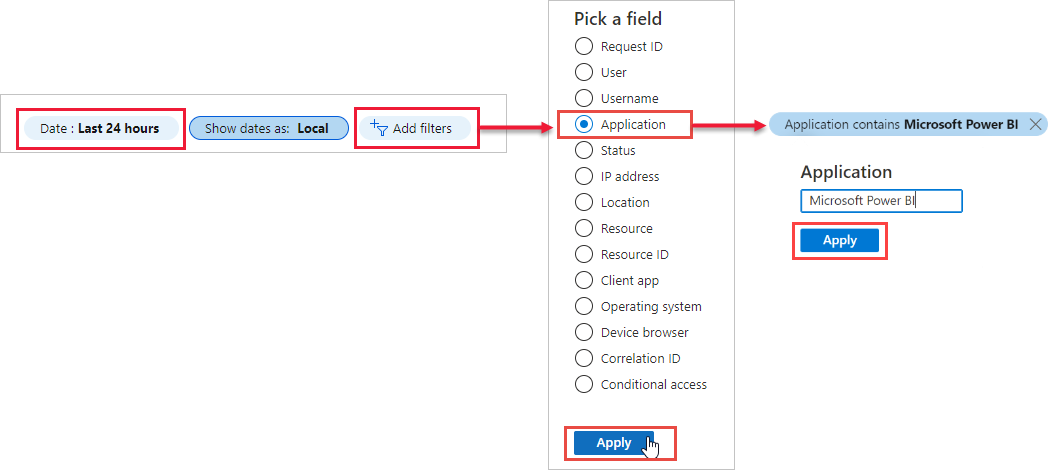Pick the Resource radio button
Viewport: 1050px width, 470px height.
(584, 228)
